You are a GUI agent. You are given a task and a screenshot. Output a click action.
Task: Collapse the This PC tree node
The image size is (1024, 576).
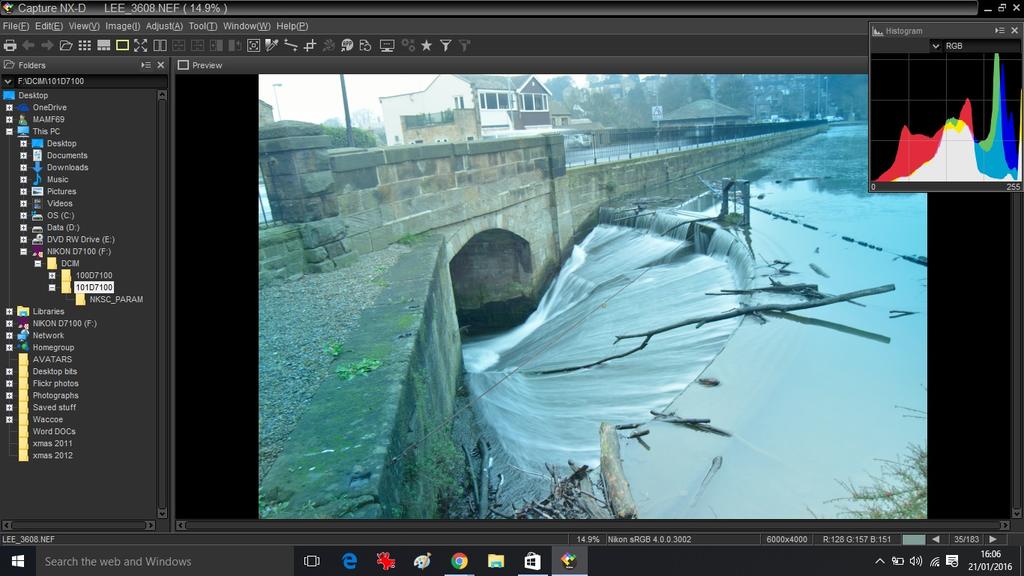click(x=9, y=131)
